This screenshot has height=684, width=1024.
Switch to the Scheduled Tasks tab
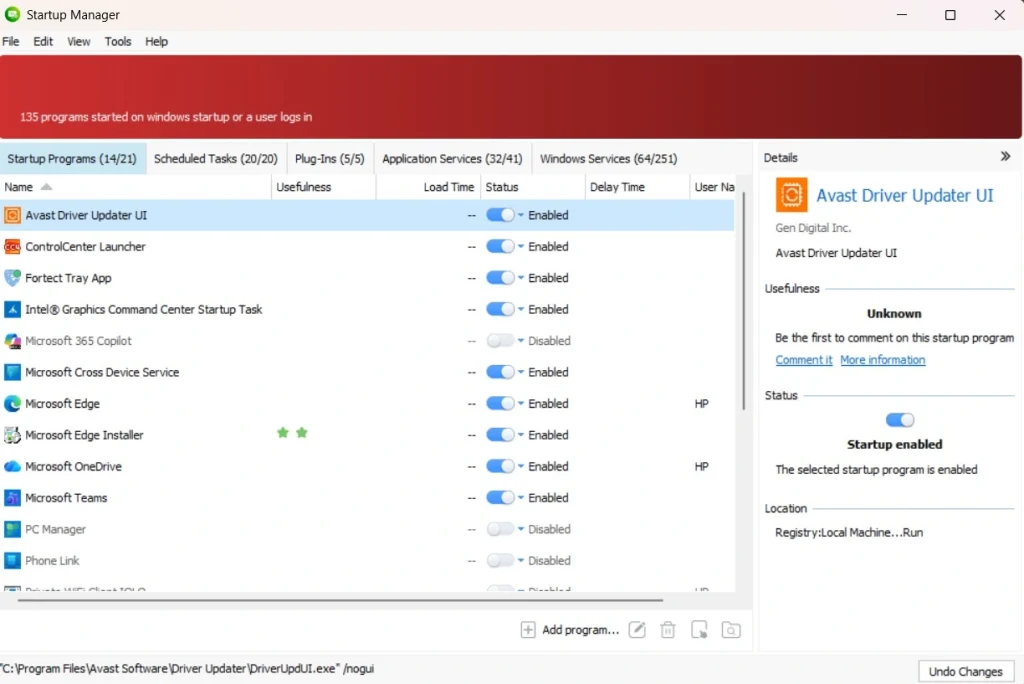click(216, 159)
